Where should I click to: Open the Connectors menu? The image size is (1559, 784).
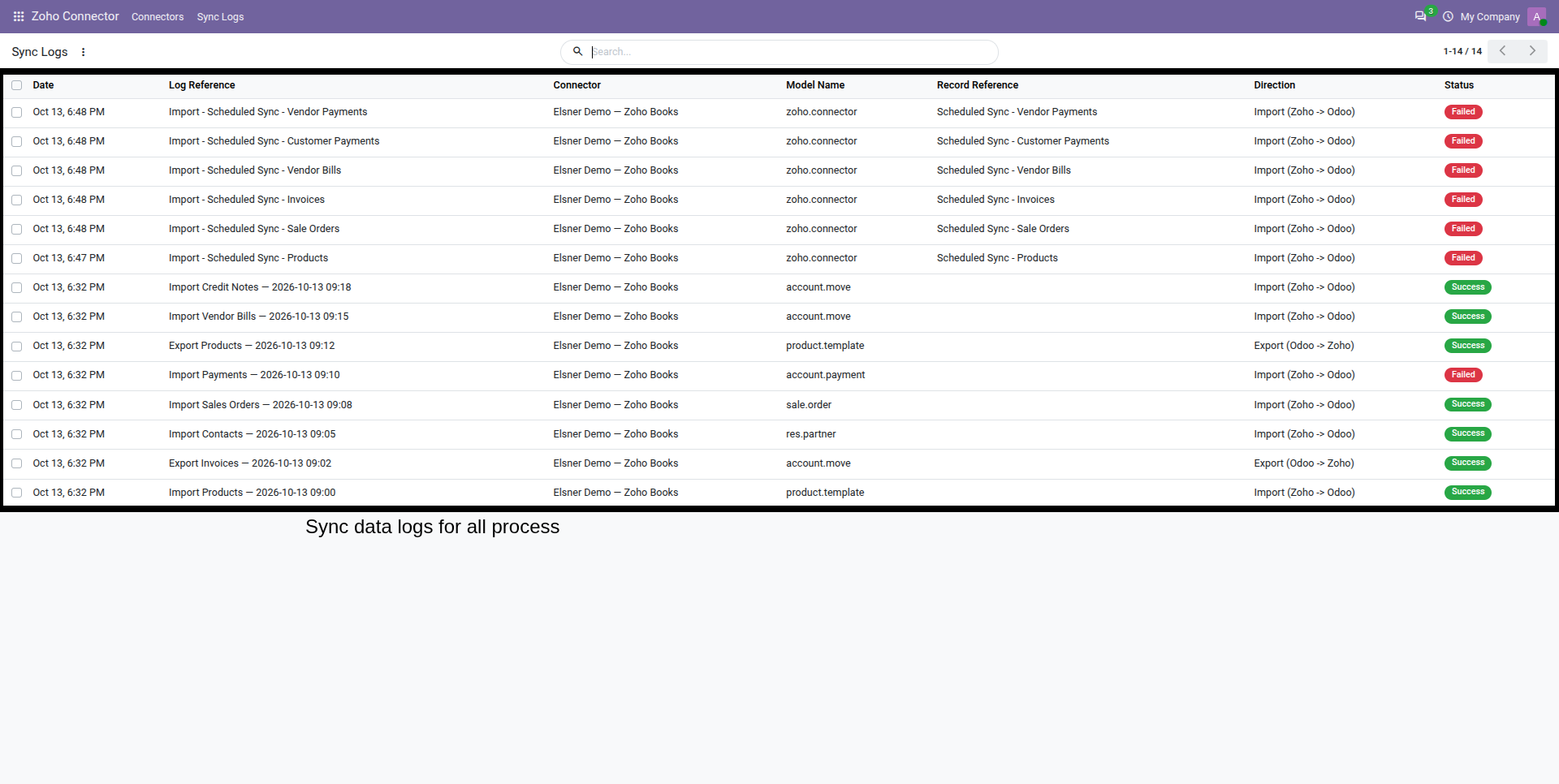[158, 17]
